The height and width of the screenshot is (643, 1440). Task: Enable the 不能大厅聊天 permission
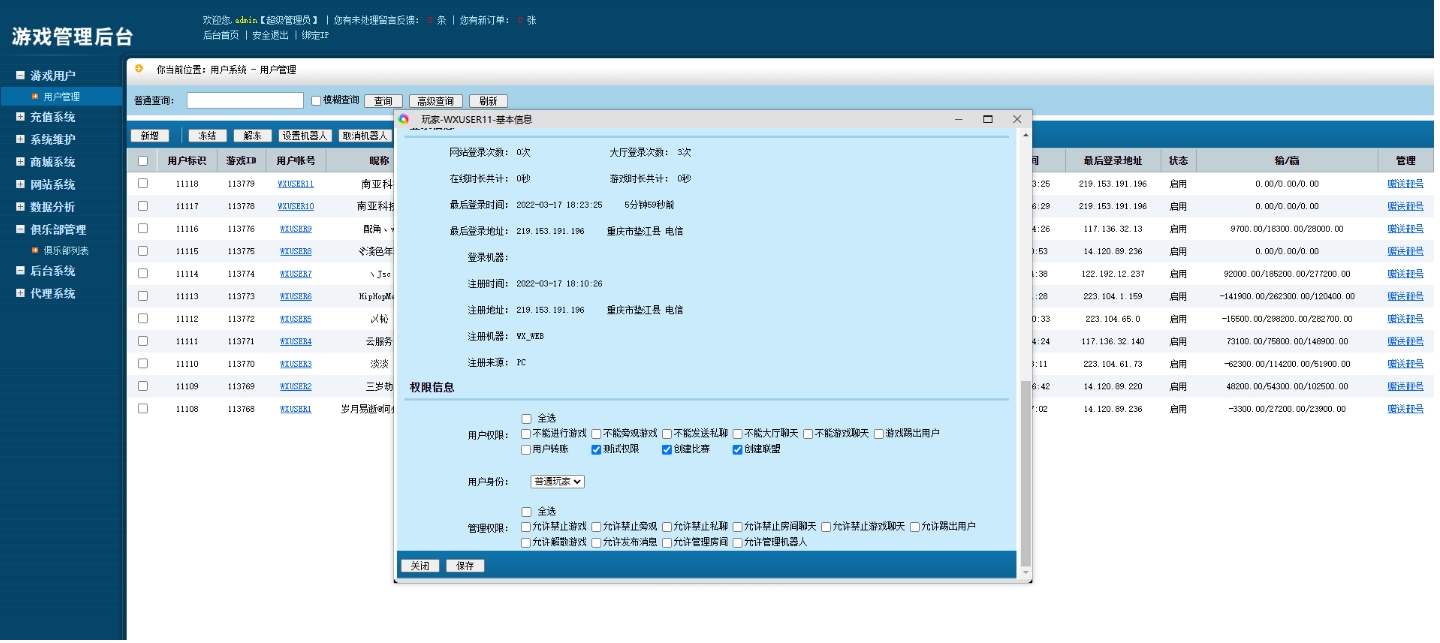738,434
